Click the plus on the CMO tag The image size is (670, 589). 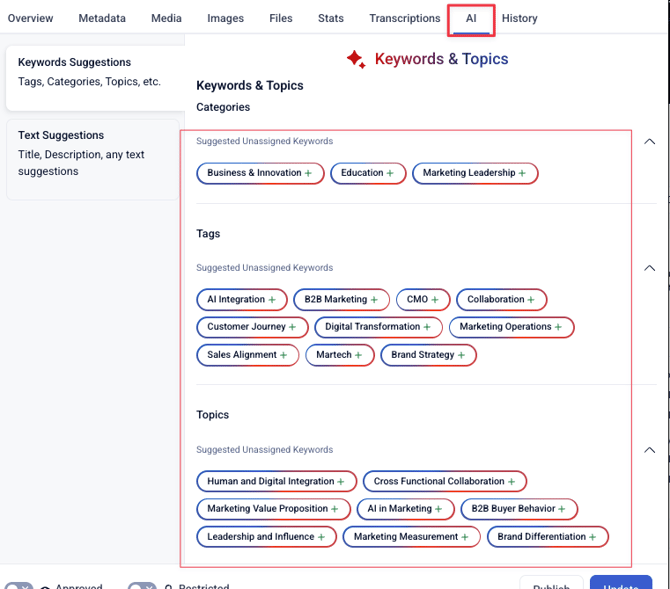point(434,300)
